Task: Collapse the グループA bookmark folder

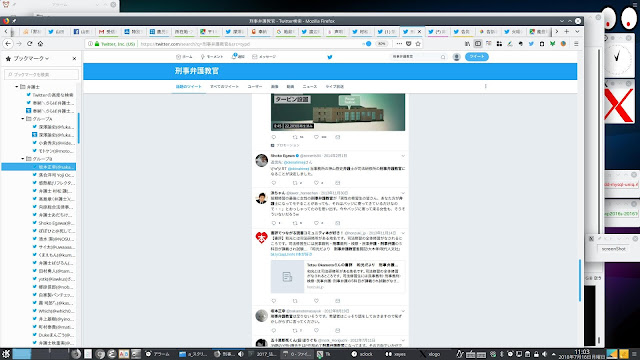Action: [22, 119]
